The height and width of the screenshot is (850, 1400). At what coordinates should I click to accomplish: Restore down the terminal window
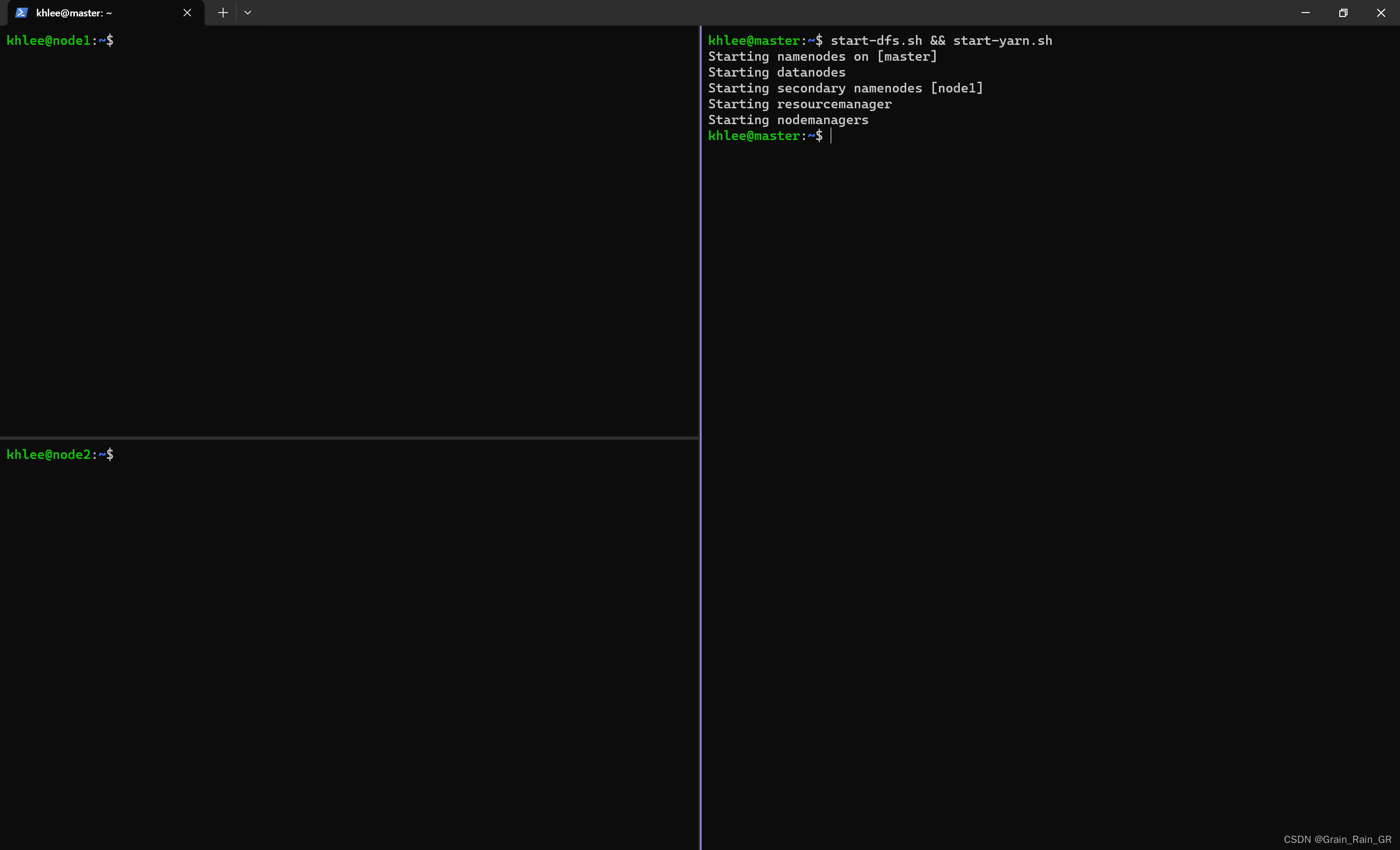(x=1343, y=13)
